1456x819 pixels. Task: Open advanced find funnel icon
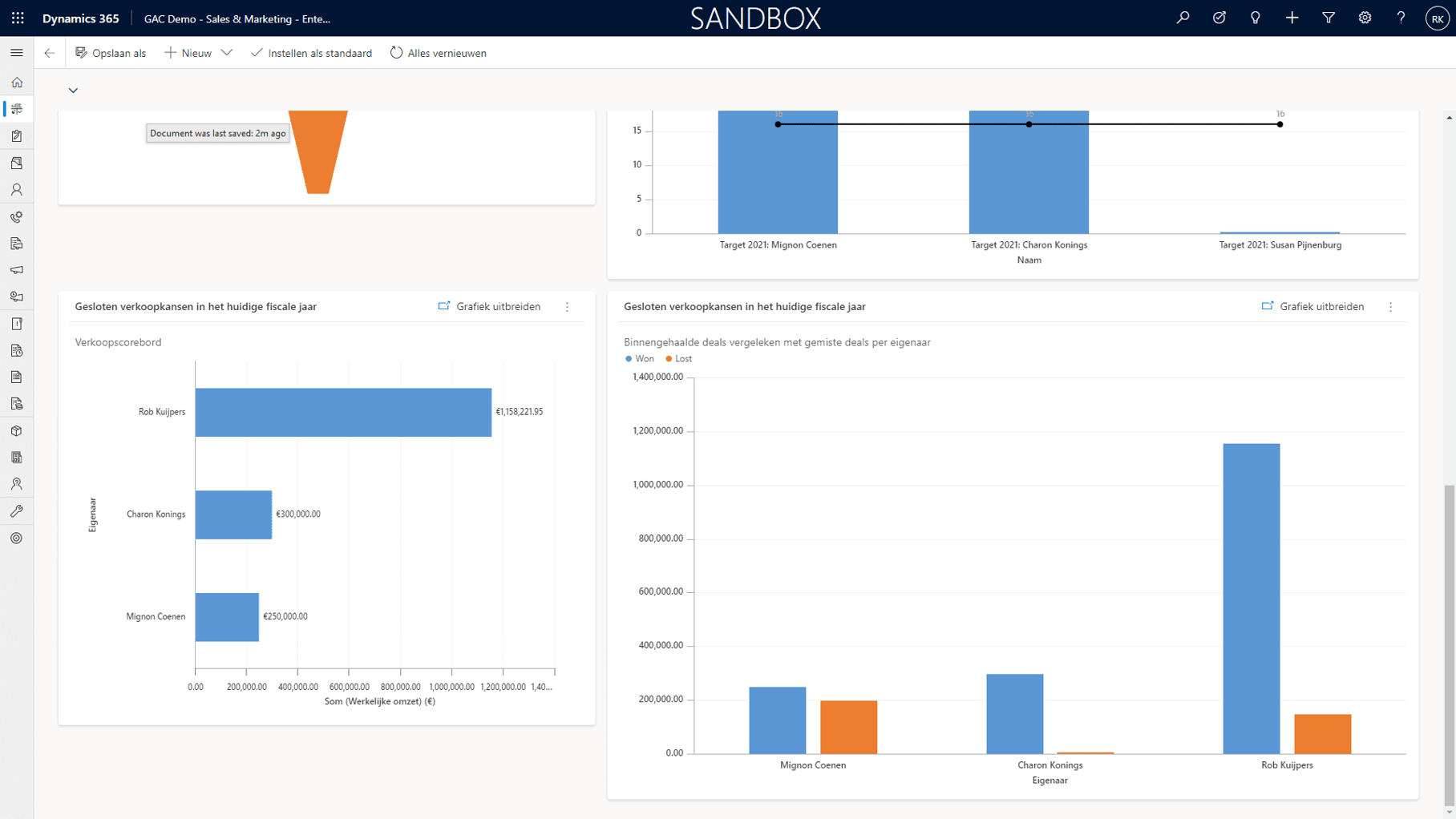click(x=1329, y=18)
